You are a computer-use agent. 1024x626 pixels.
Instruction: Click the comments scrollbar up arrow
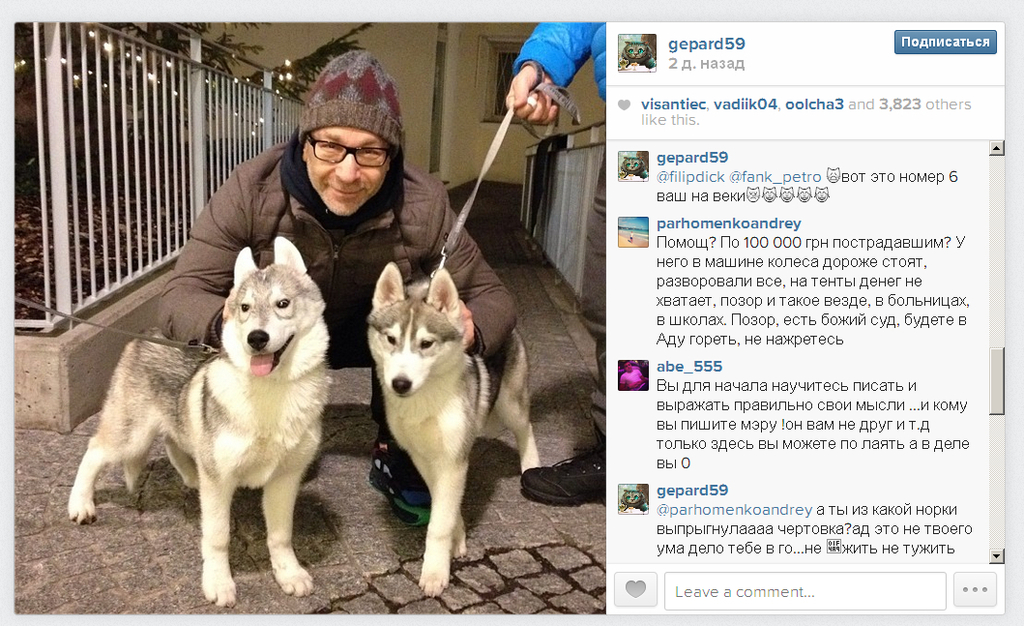[997, 149]
